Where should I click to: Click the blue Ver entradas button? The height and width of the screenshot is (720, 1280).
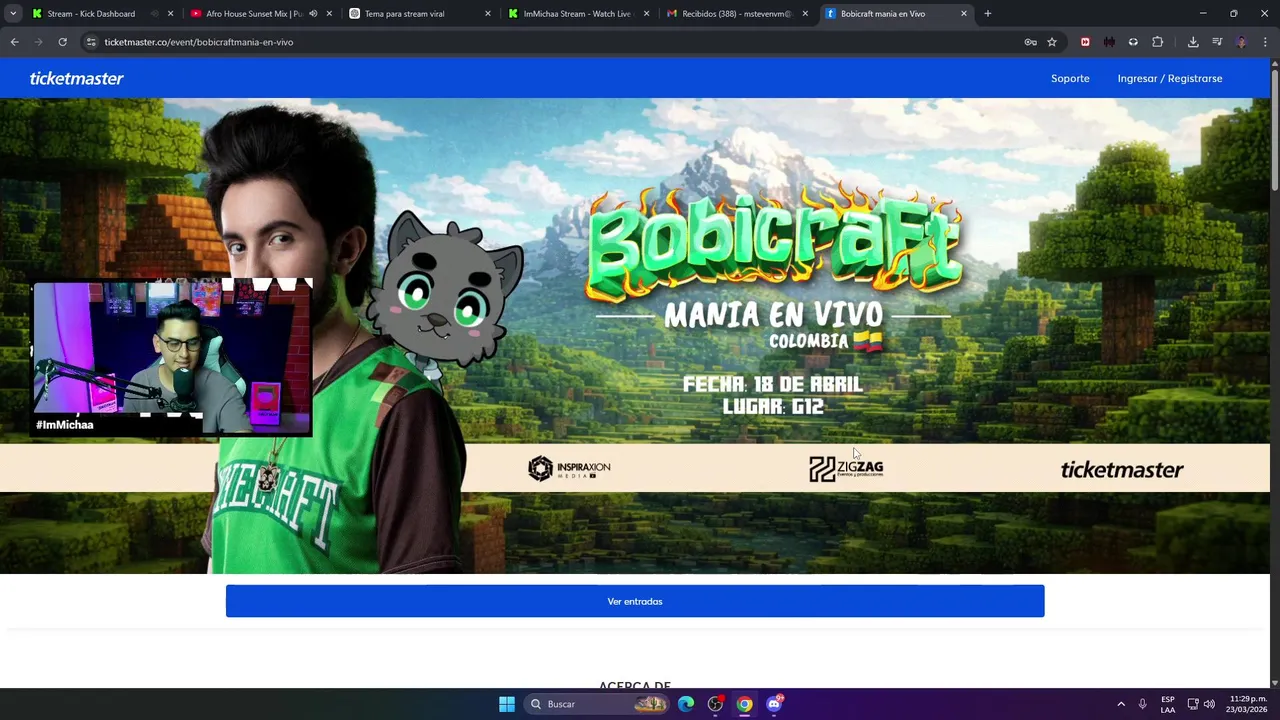coord(635,601)
